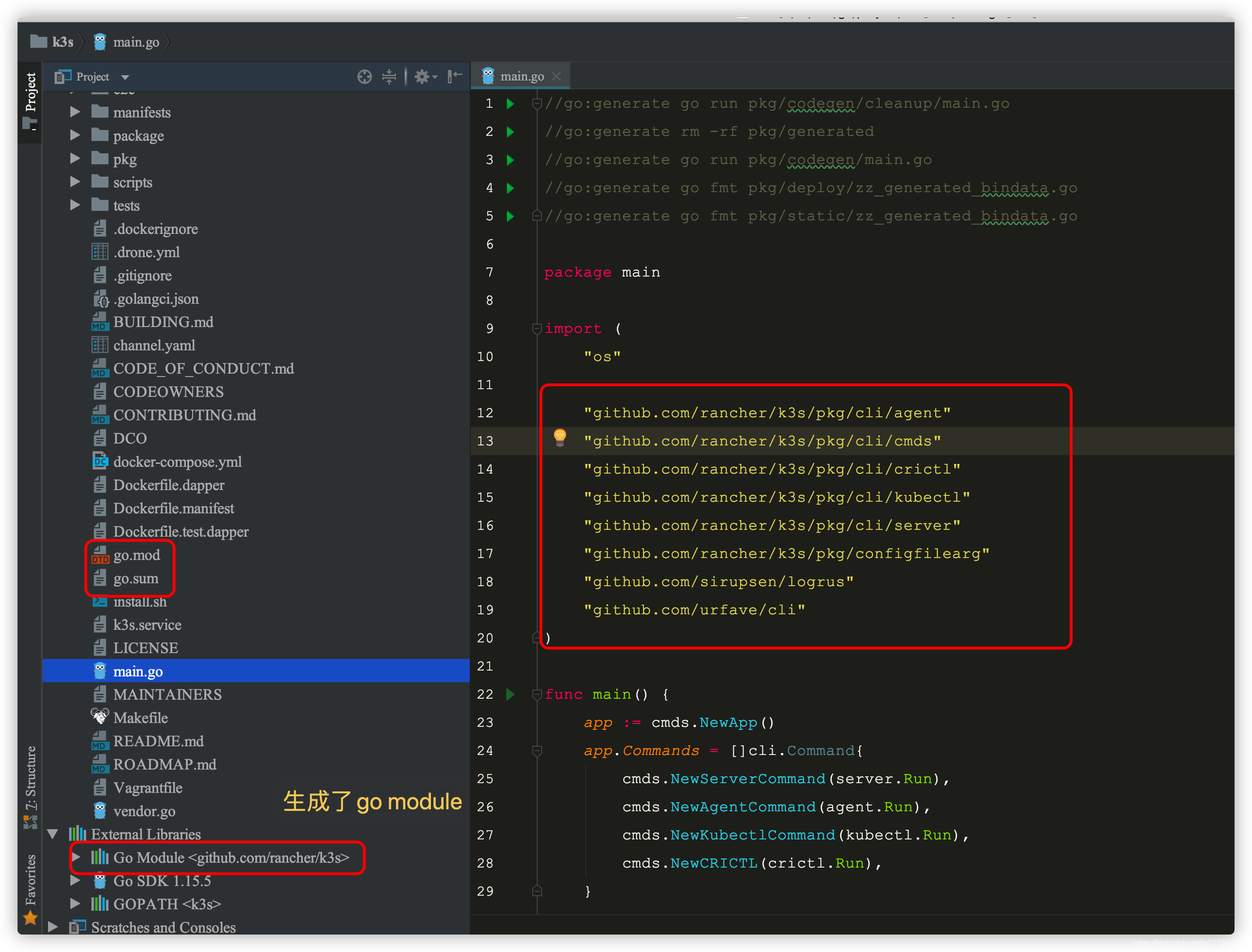Image resolution: width=1252 pixels, height=952 pixels.
Task: Open the Project panel settings gear
Action: 425,77
